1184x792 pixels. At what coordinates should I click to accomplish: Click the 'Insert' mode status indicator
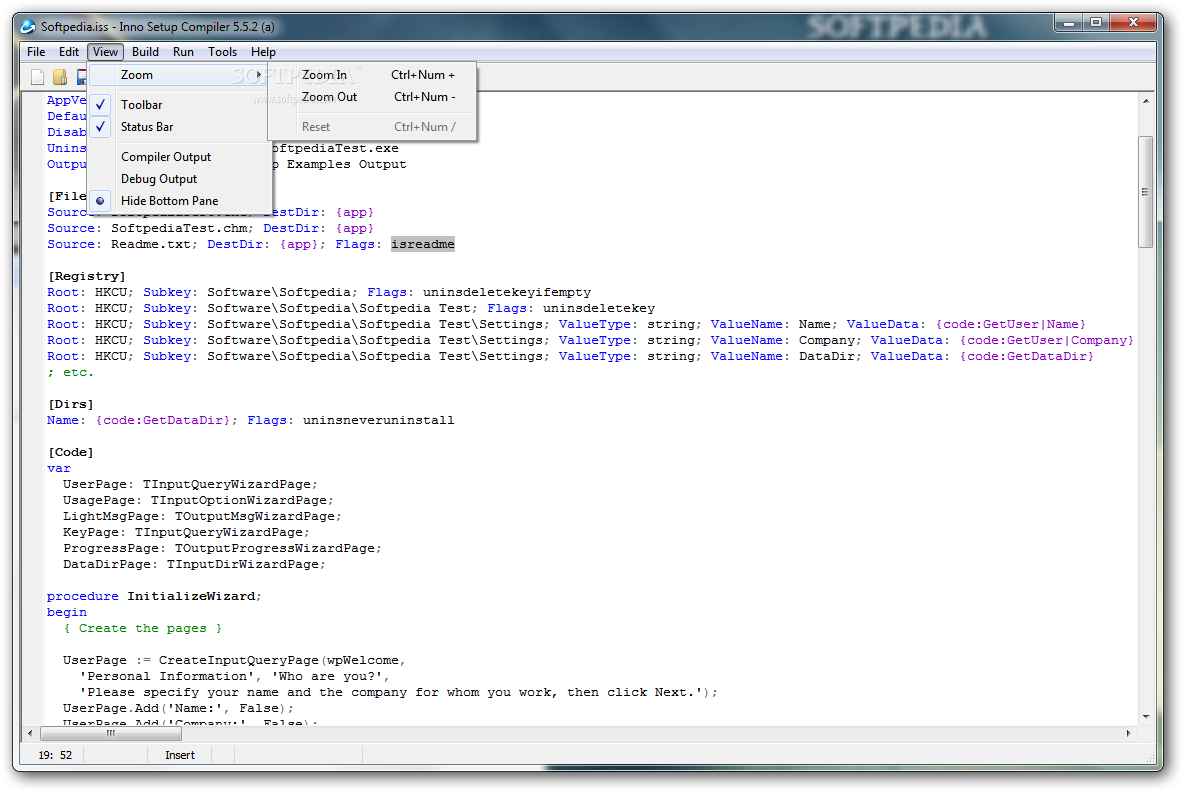coord(180,755)
